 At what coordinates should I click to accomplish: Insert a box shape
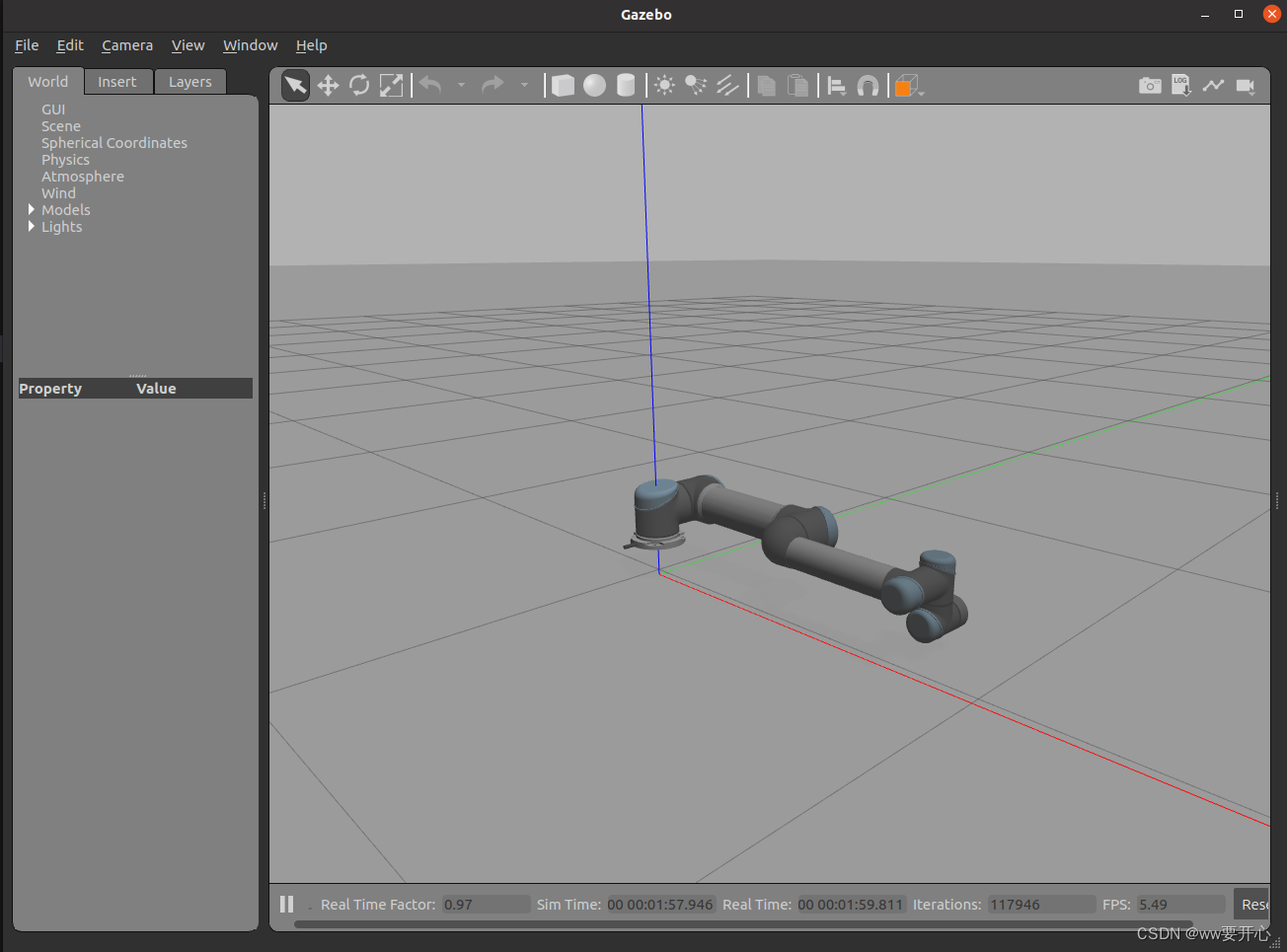click(563, 86)
